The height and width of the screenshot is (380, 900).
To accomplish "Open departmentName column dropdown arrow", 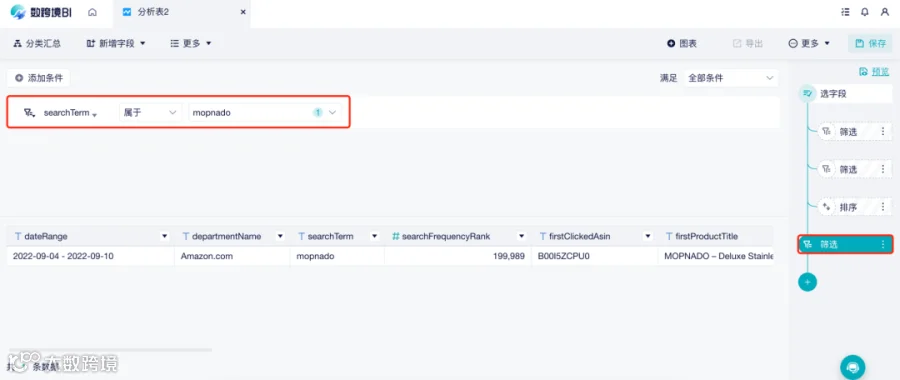I will click(x=280, y=236).
